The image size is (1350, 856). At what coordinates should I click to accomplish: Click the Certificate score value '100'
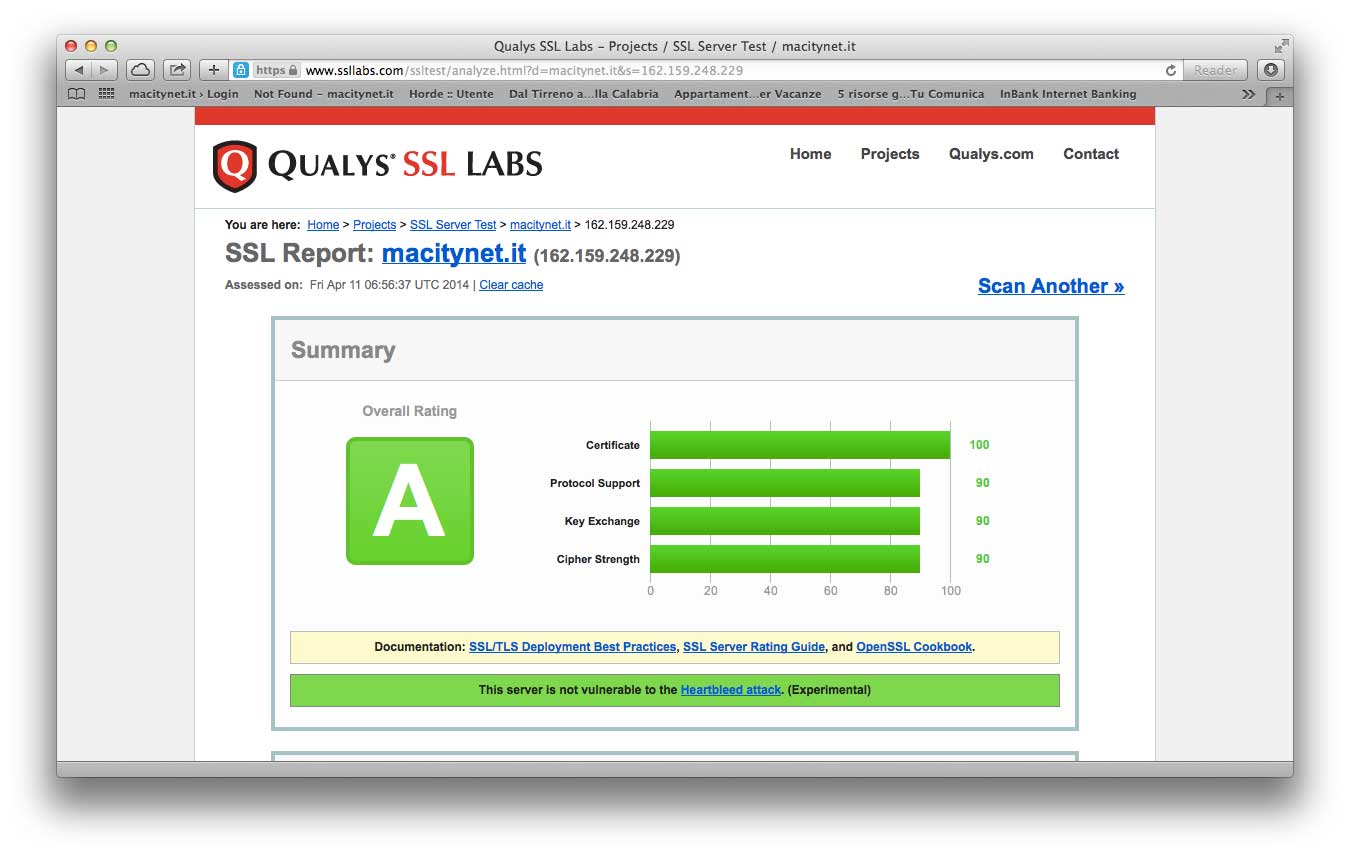point(979,445)
